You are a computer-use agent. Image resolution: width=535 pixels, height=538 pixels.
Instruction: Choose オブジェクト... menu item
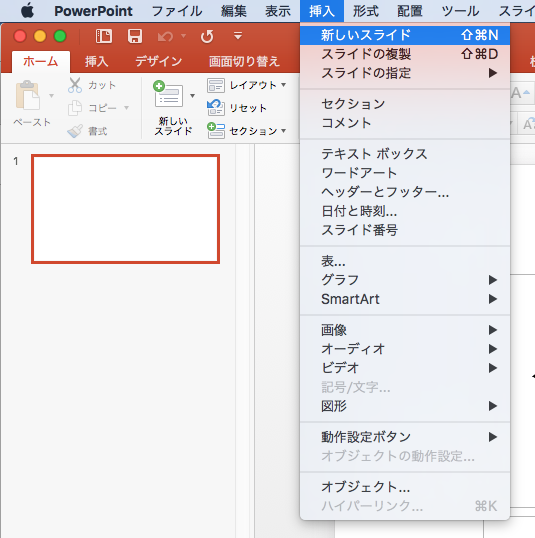coord(405,487)
